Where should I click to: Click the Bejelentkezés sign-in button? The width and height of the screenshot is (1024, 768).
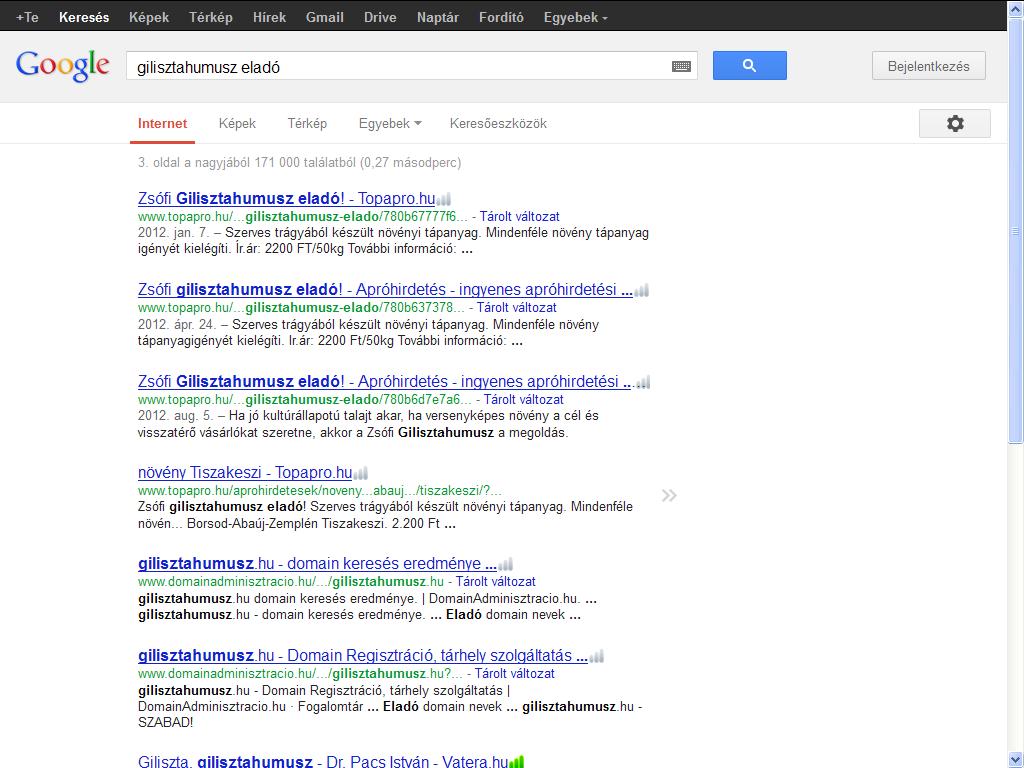pos(929,66)
